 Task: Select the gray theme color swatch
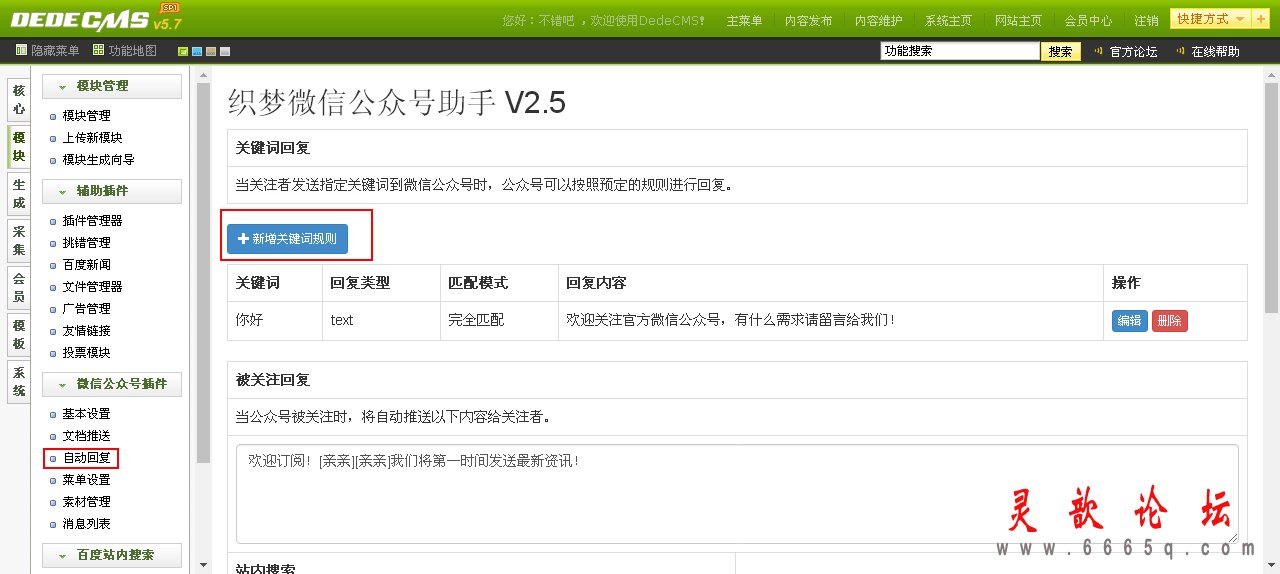pos(225,52)
